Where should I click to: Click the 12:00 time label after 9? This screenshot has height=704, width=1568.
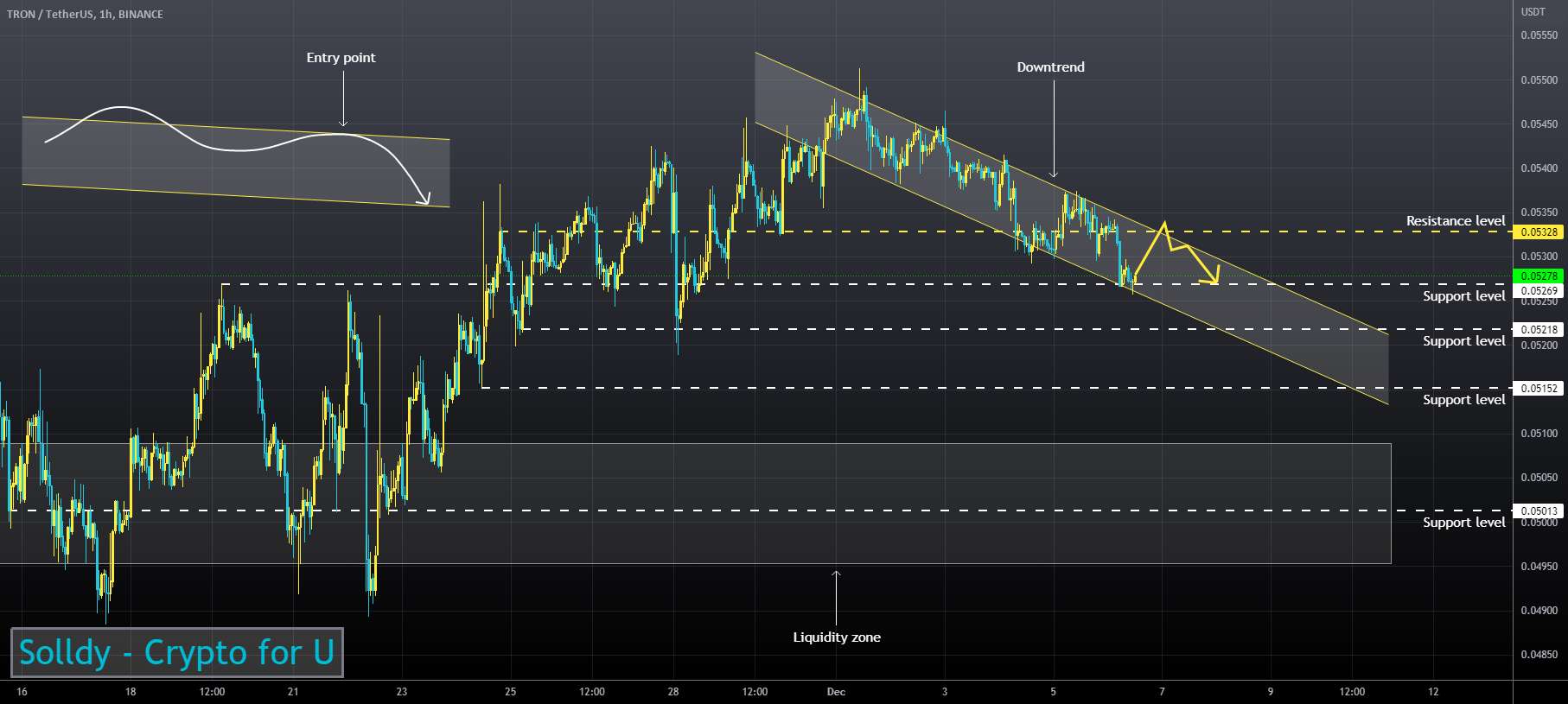(1352, 692)
